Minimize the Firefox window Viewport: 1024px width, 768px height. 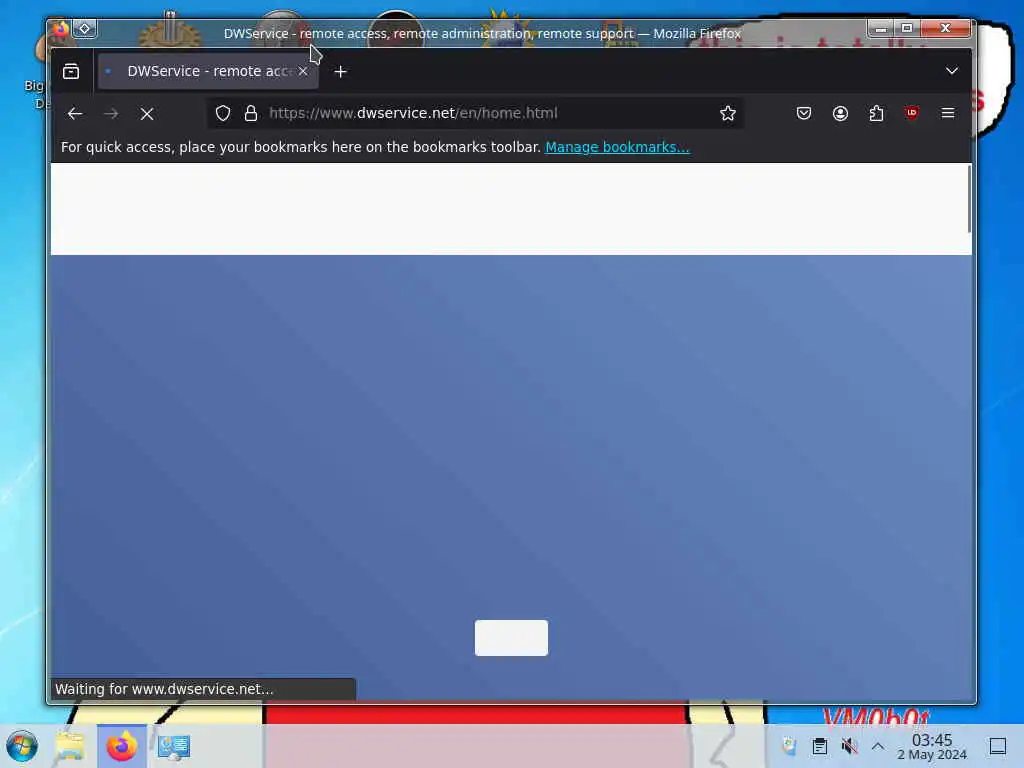(x=880, y=28)
